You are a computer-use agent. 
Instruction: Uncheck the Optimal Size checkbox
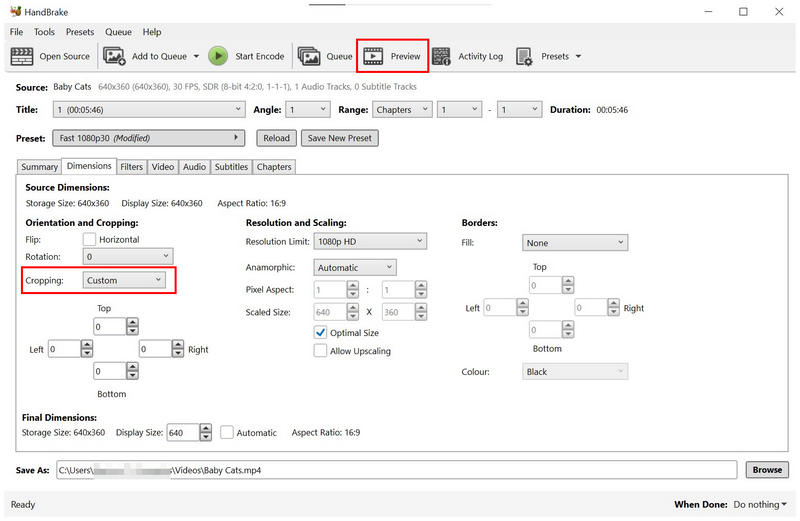pyautogui.click(x=320, y=333)
